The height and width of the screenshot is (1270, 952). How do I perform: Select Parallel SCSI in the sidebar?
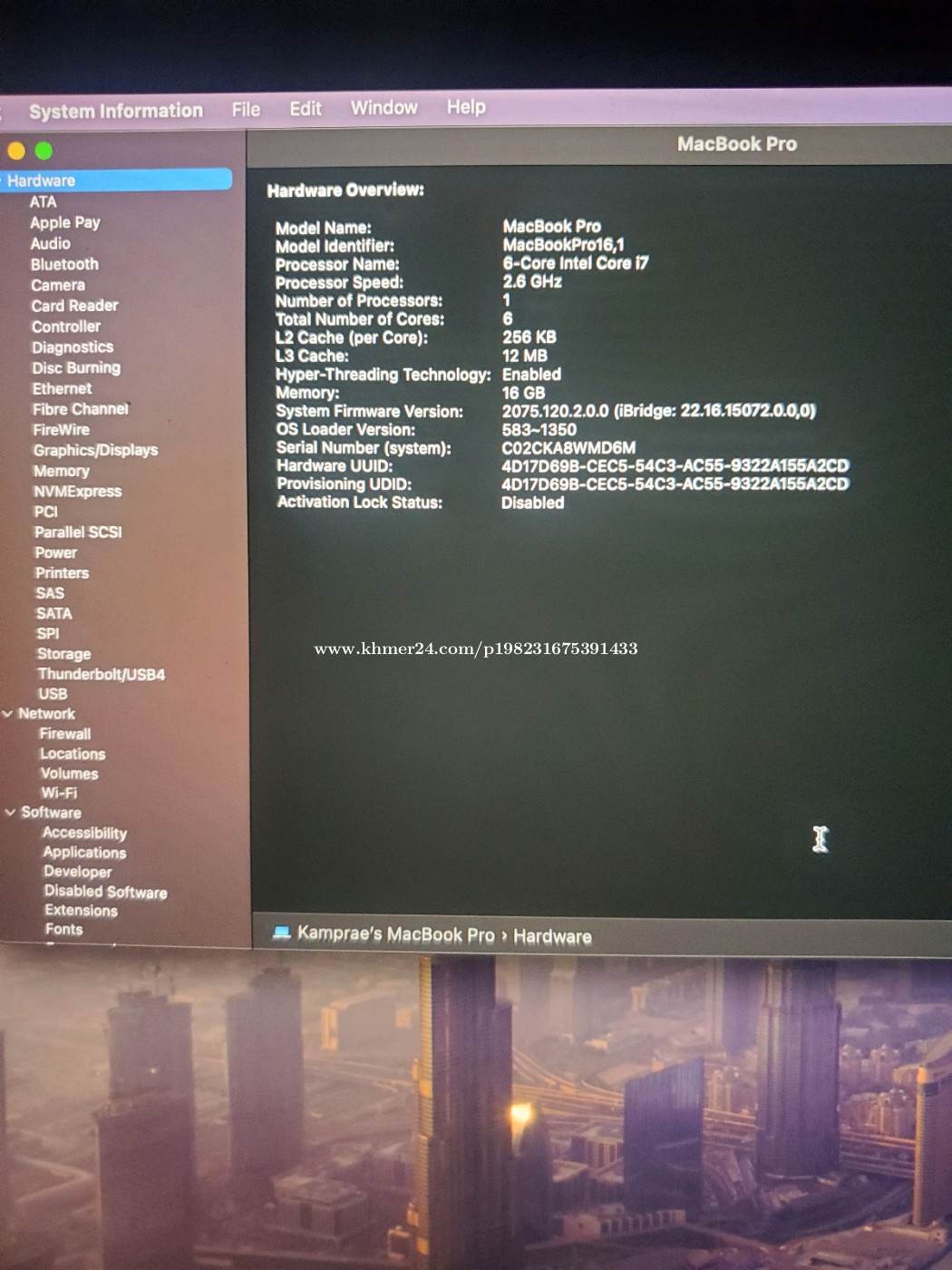(x=78, y=532)
